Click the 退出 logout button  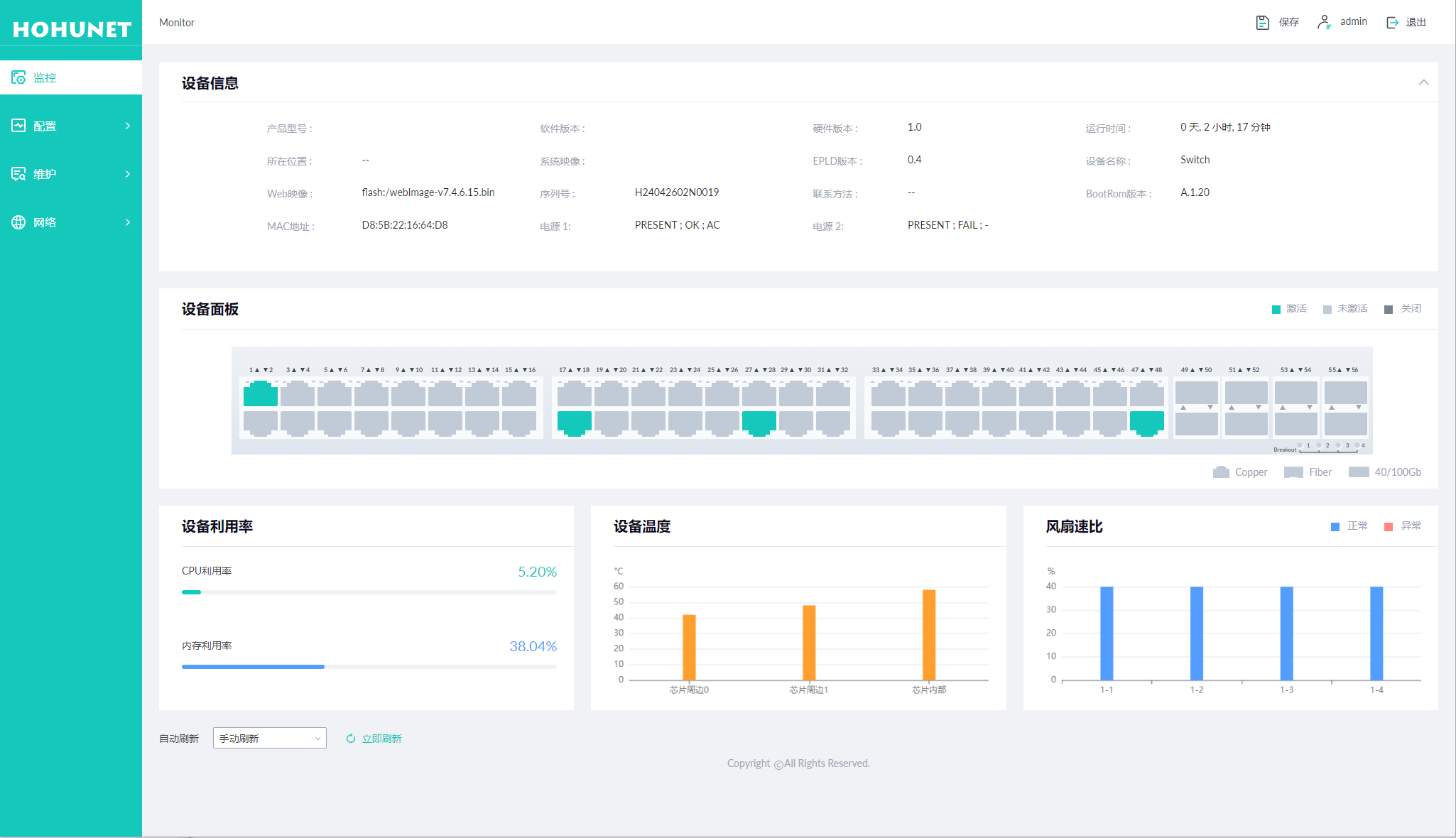pos(1416,23)
